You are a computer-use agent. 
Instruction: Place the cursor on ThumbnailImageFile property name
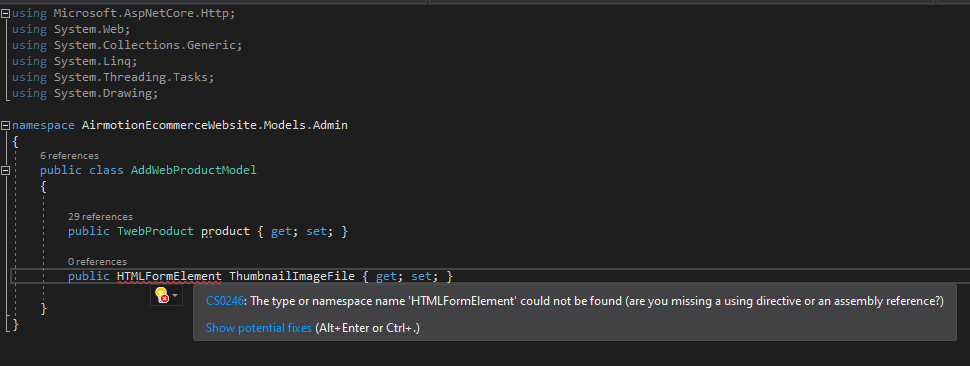click(292, 276)
